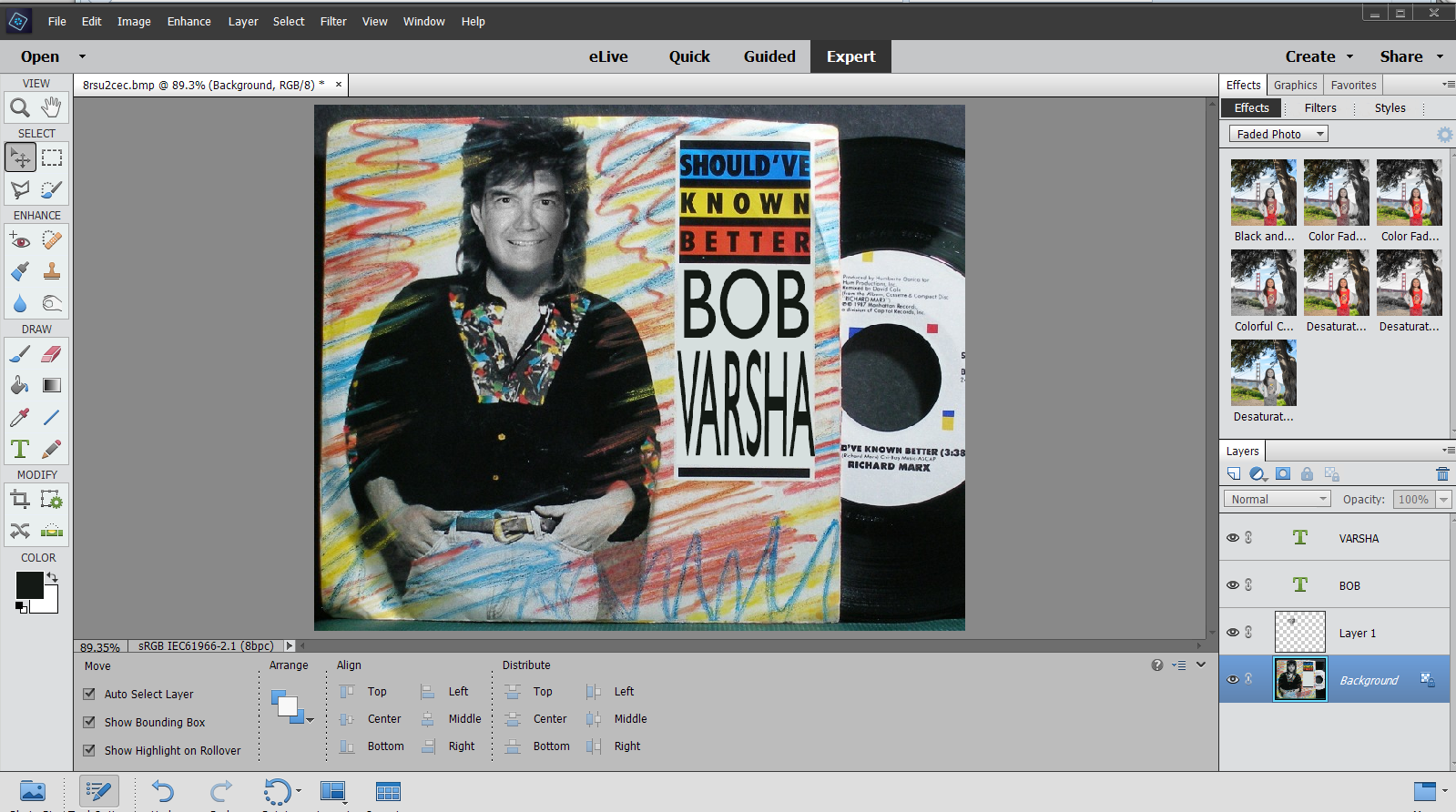Hide the BOB text layer
1456x812 pixels.
click(x=1233, y=585)
